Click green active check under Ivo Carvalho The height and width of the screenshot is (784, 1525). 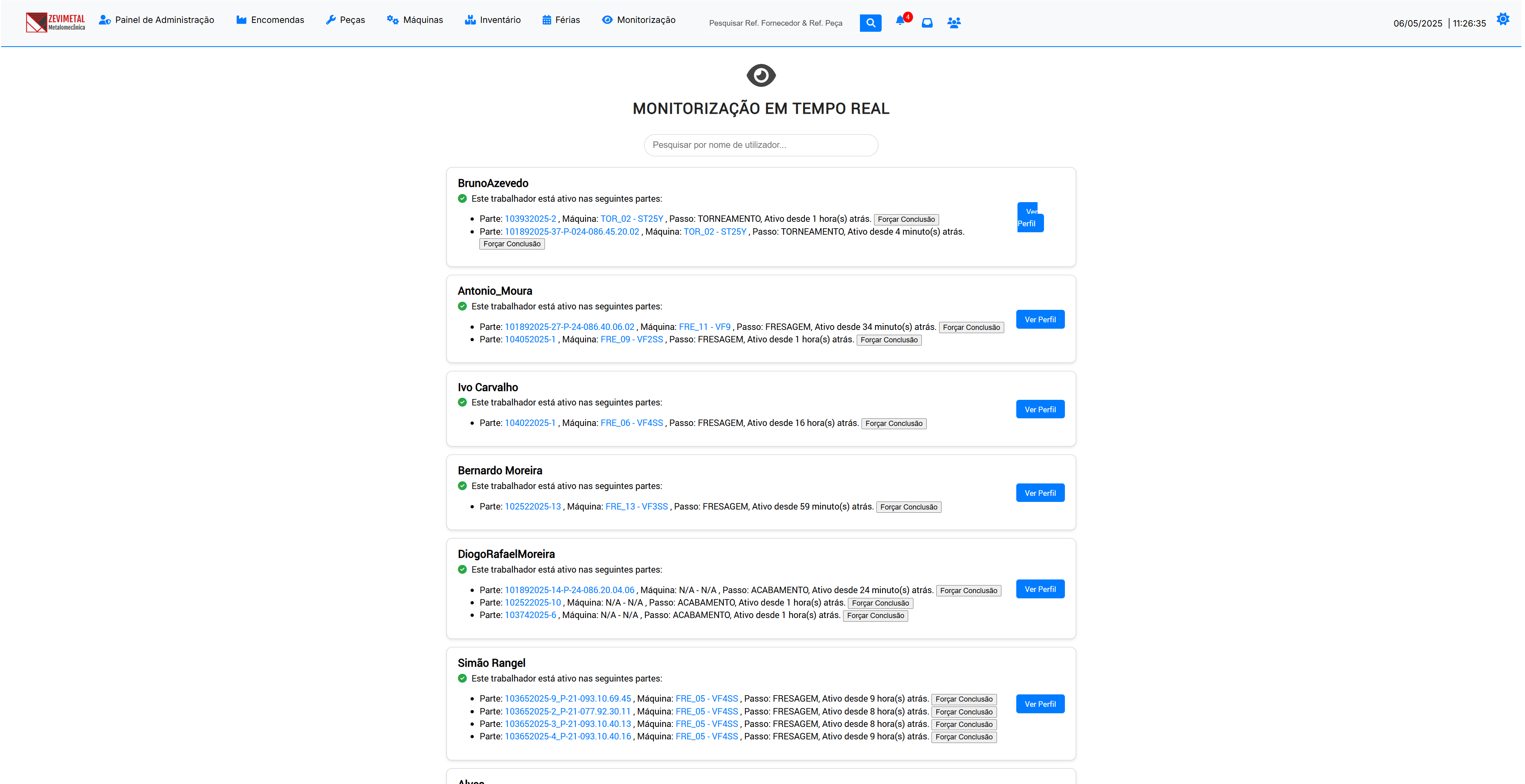pyautogui.click(x=463, y=403)
